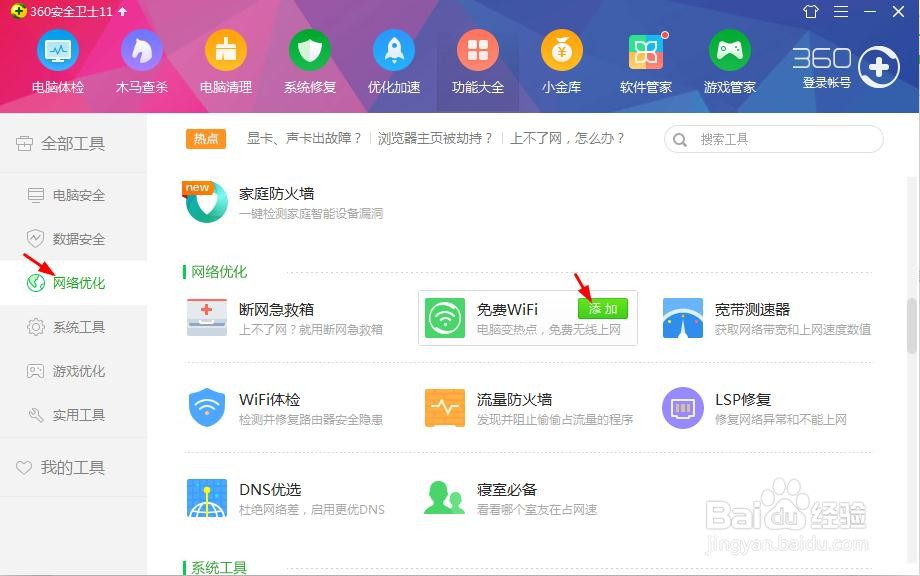Open the skin (shirt) icon in title bar
Image resolution: width=920 pixels, height=576 pixels.
pos(811,11)
